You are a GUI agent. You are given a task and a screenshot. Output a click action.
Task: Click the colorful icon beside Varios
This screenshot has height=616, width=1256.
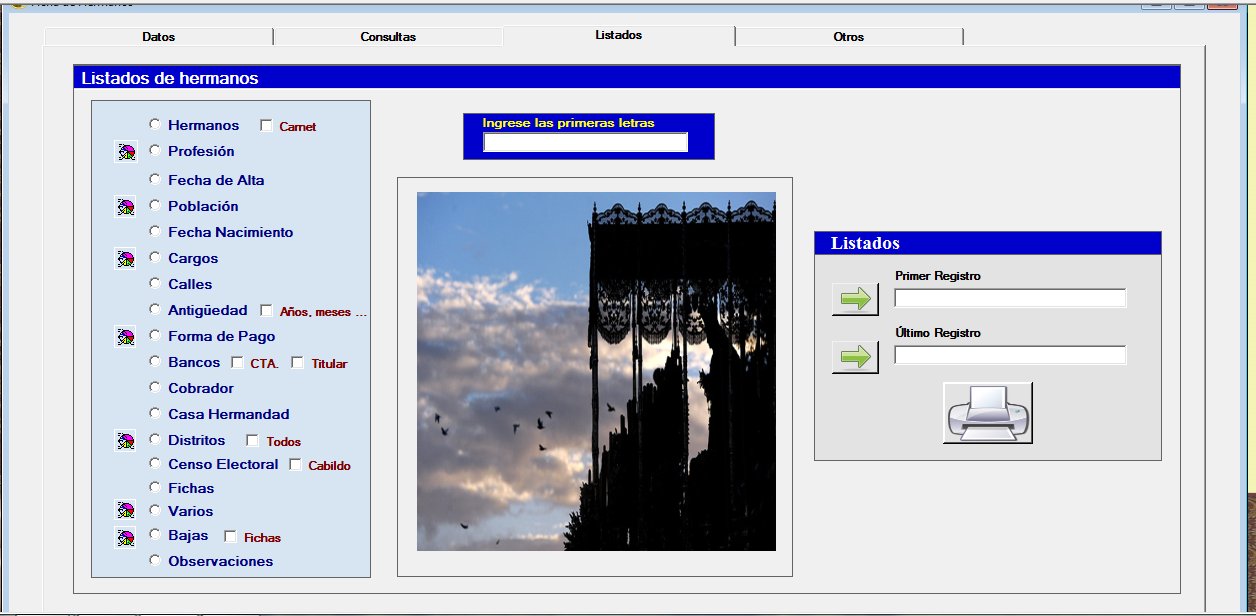(125, 511)
